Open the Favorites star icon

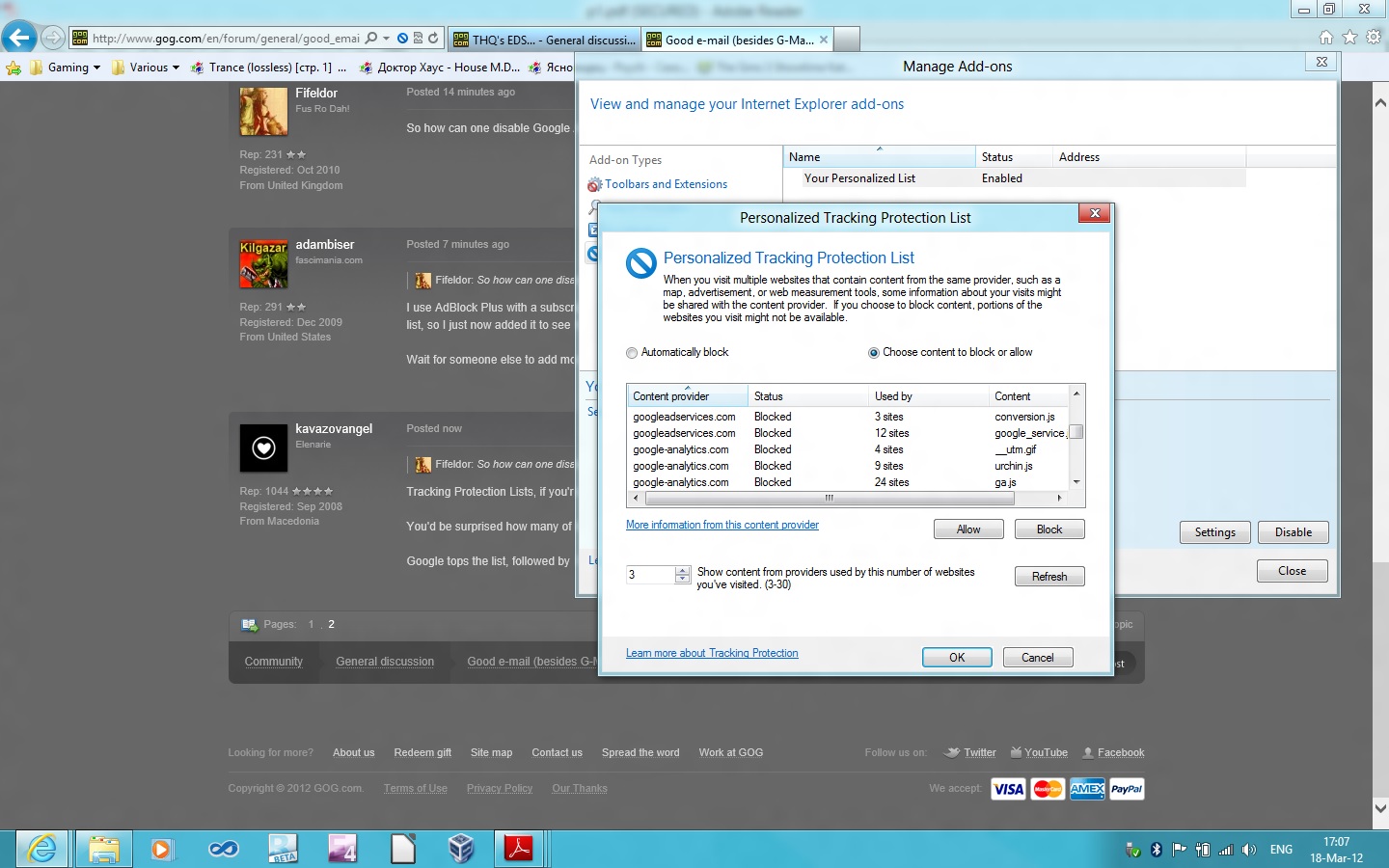point(1349,37)
